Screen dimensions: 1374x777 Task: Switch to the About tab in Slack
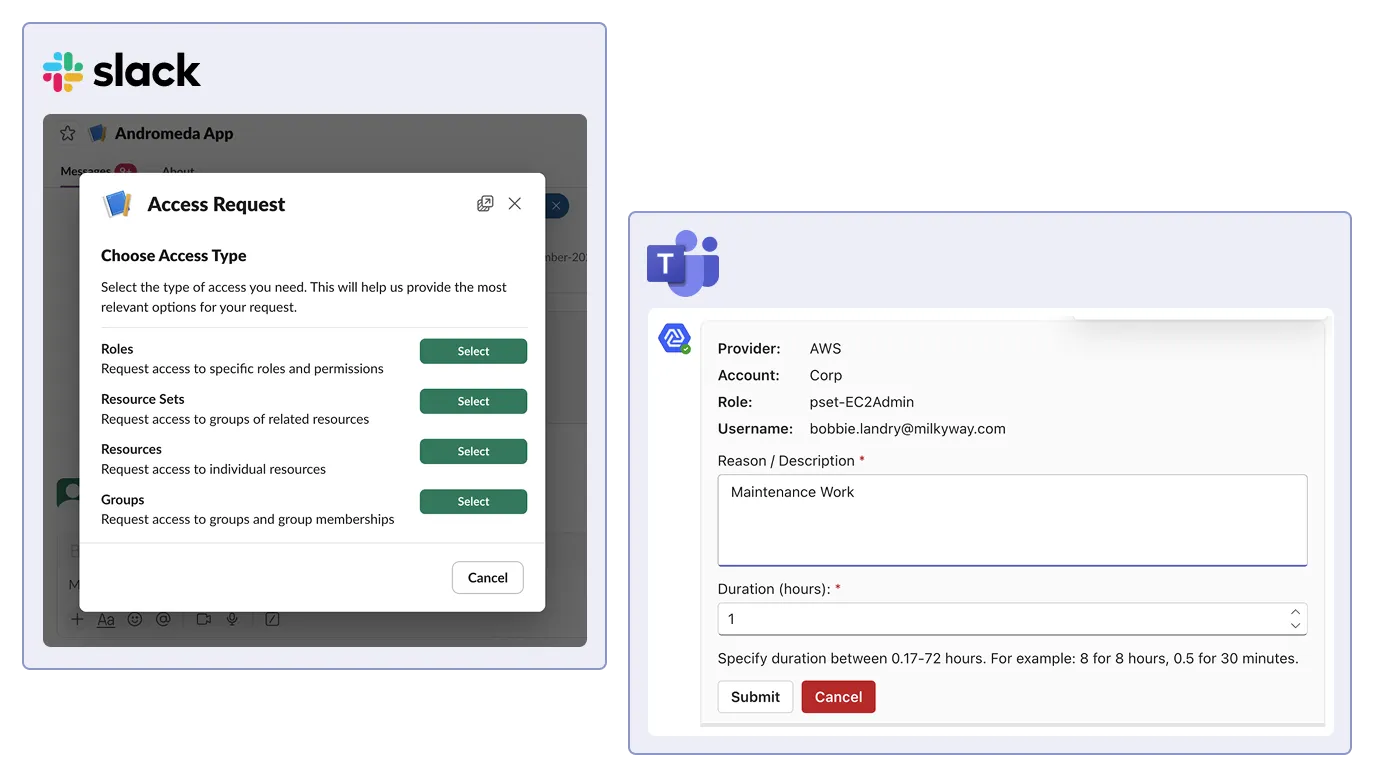pyautogui.click(x=178, y=171)
